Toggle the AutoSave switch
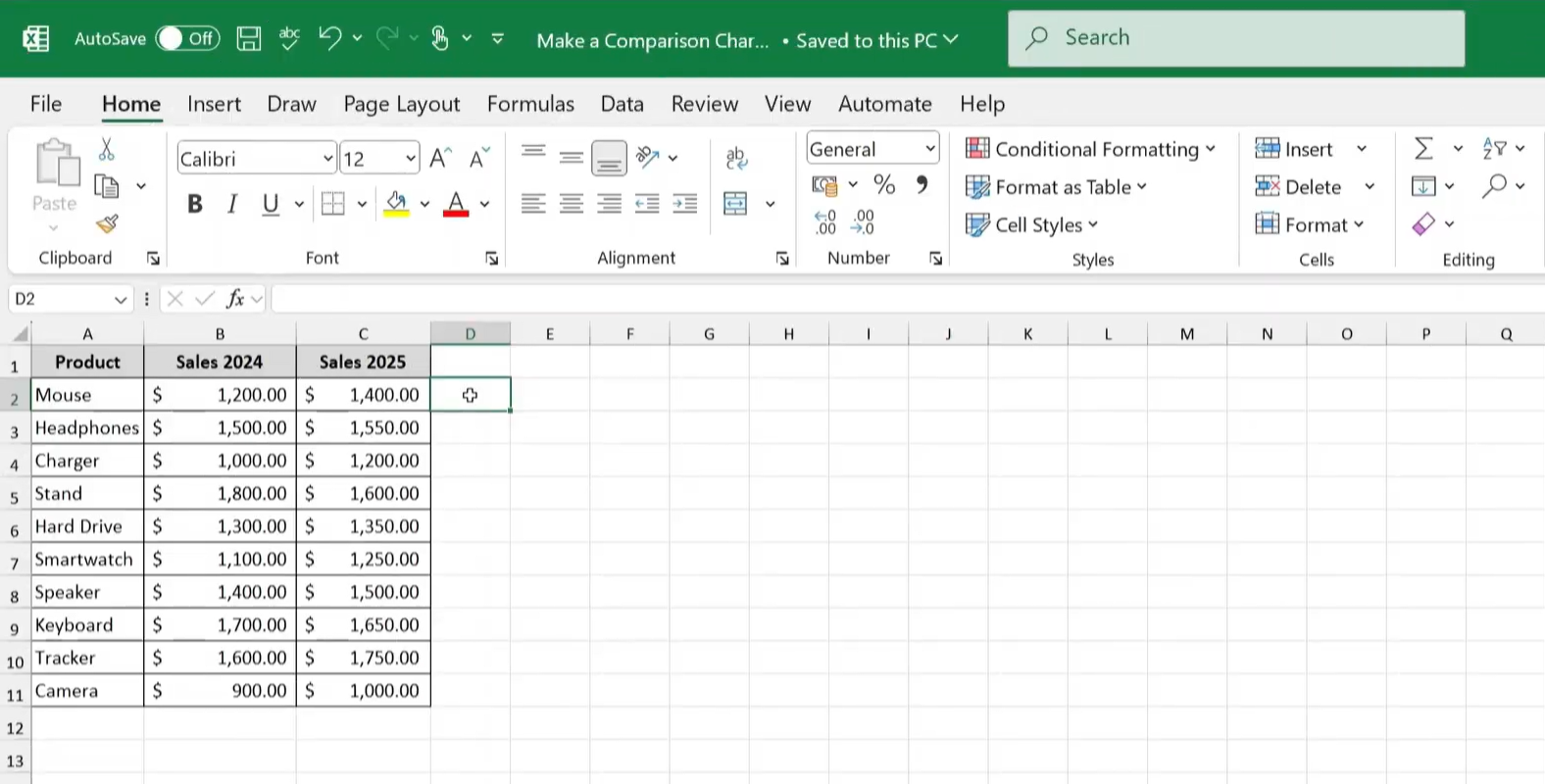The height and width of the screenshot is (784, 1545). [187, 38]
